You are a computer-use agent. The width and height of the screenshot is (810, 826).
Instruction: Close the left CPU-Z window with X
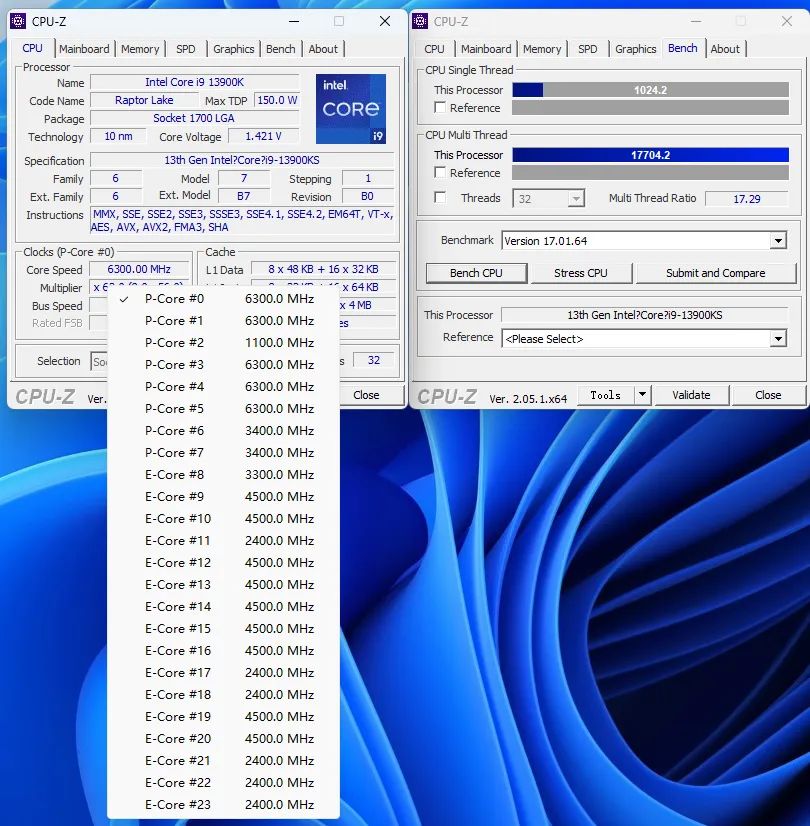click(x=385, y=21)
